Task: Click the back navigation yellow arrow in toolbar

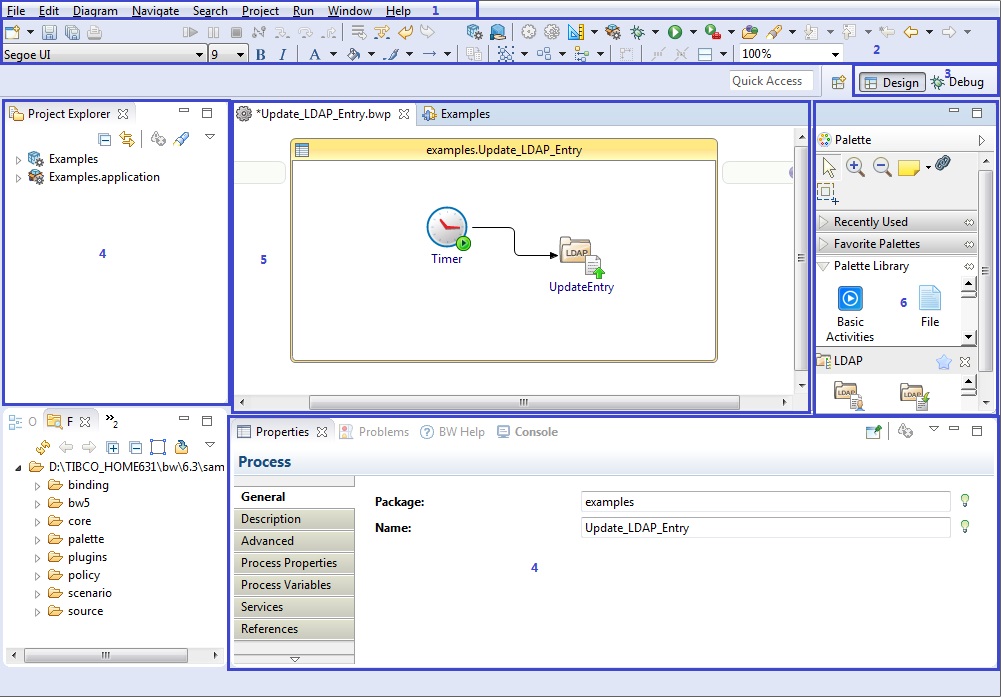Action: (911, 32)
